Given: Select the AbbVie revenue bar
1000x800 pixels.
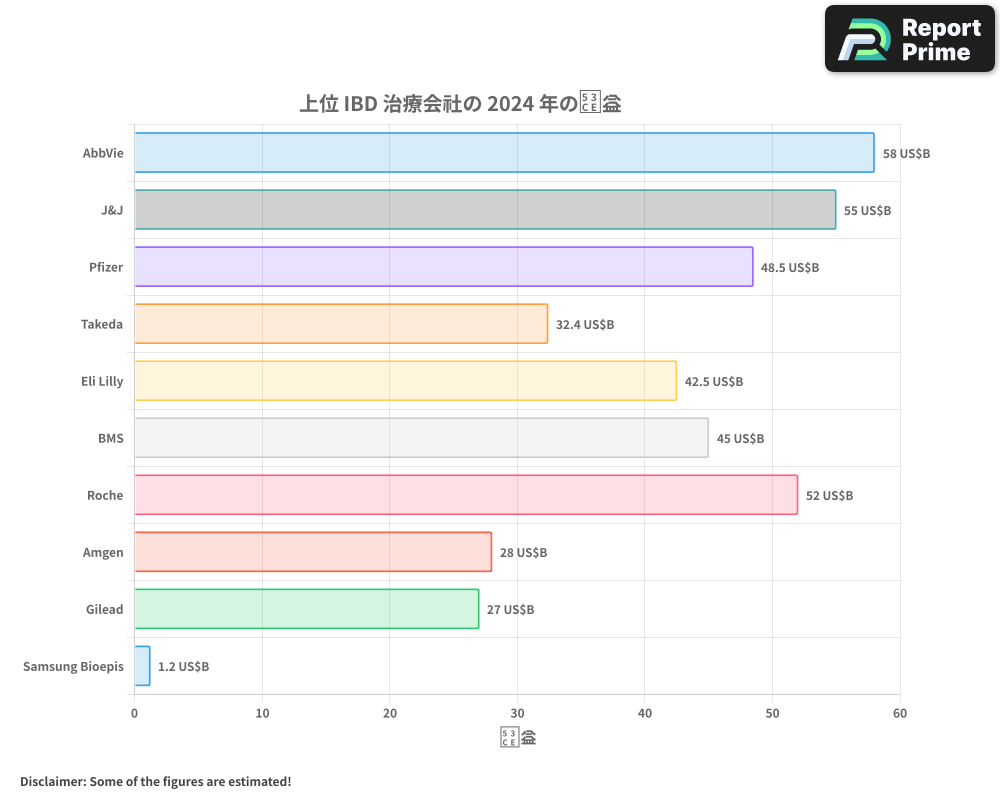Looking at the screenshot, I should pyautogui.click(x=500, y=153).
